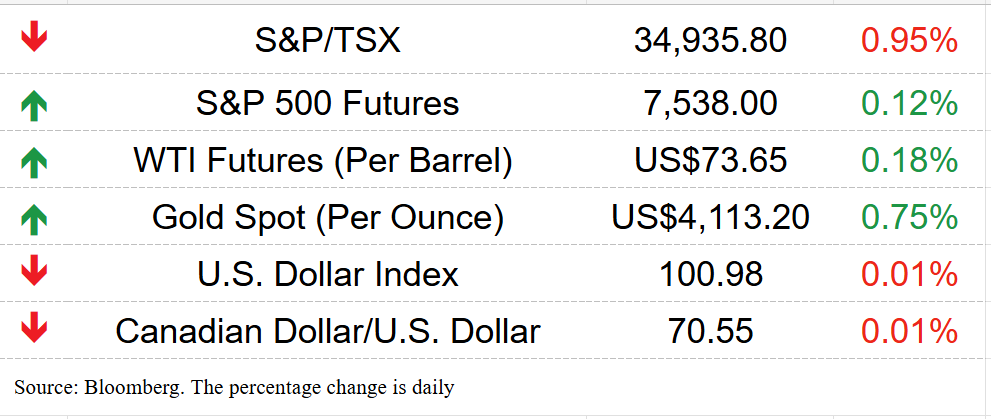Click the US$4,113.20 gold price
The height and width of the screenshot is (419, 991).
click(x=710, y=218)
